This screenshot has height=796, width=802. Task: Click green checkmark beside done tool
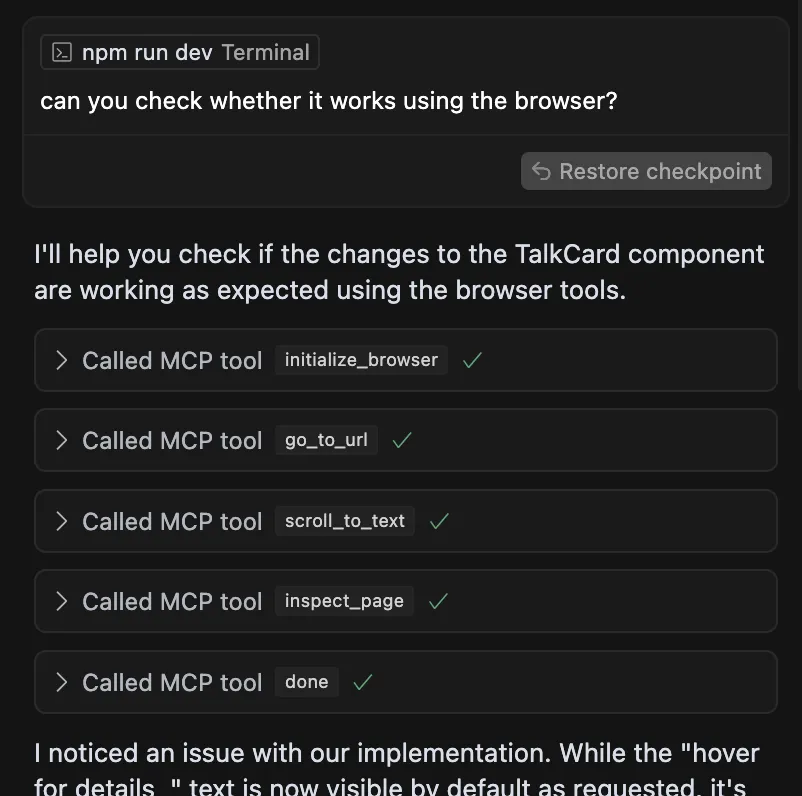[363, 682]
